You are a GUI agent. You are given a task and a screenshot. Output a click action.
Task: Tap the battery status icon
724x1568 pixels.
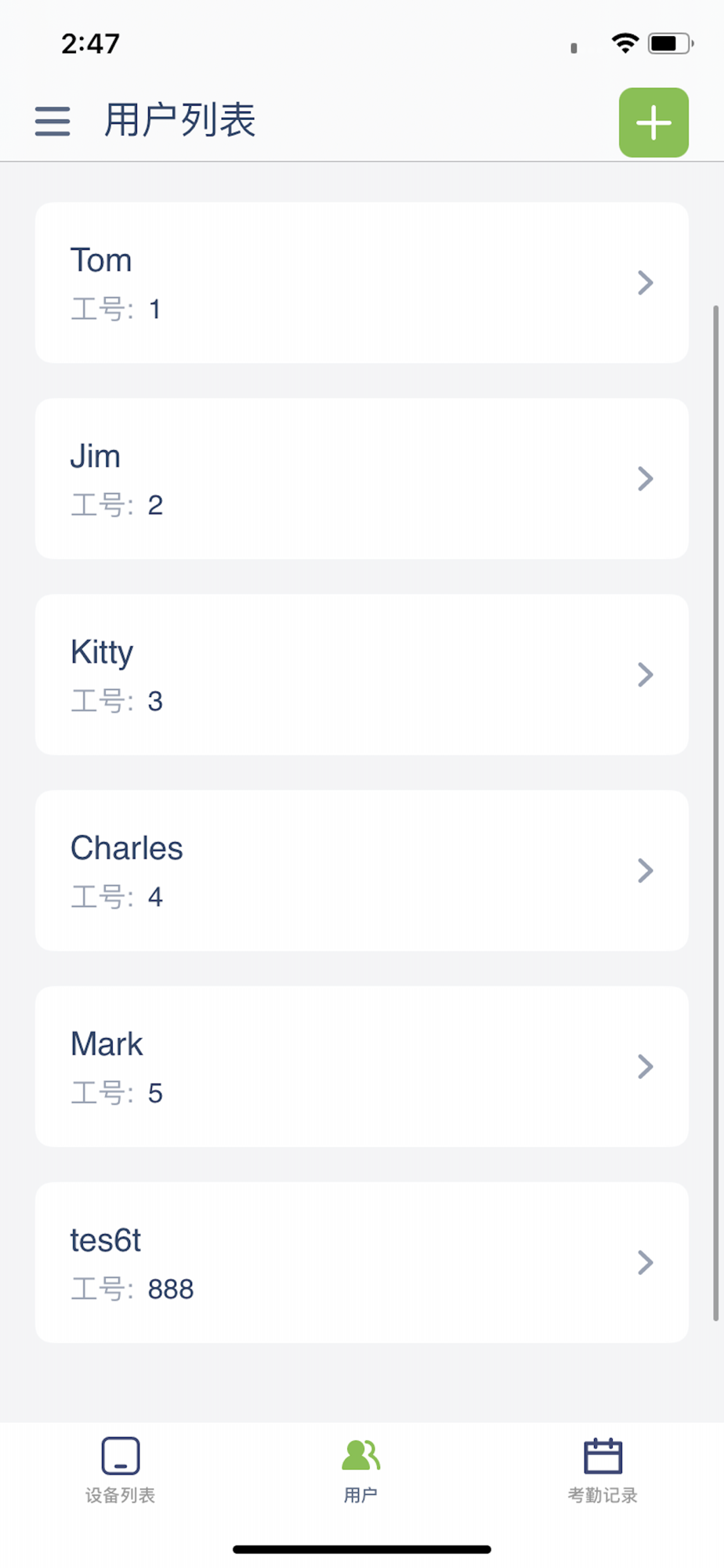pyautogui.click(x=670, y=43)
